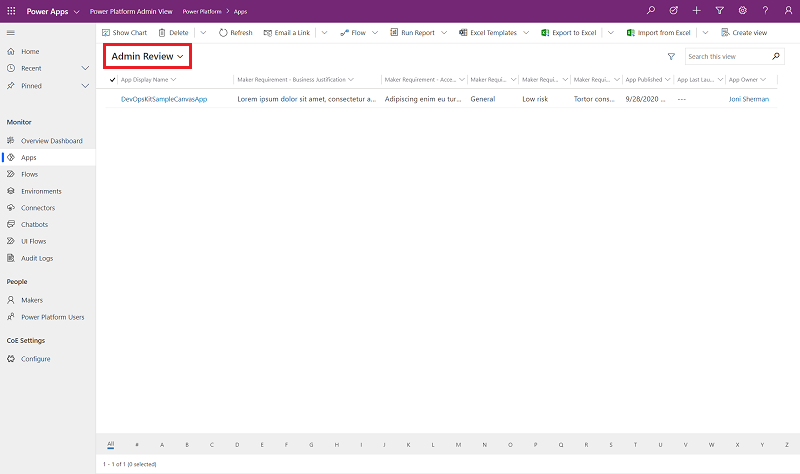Expand the Recent section in sidebar
Viewport: 800px width, 474px height.
click(x=85, y=68)
